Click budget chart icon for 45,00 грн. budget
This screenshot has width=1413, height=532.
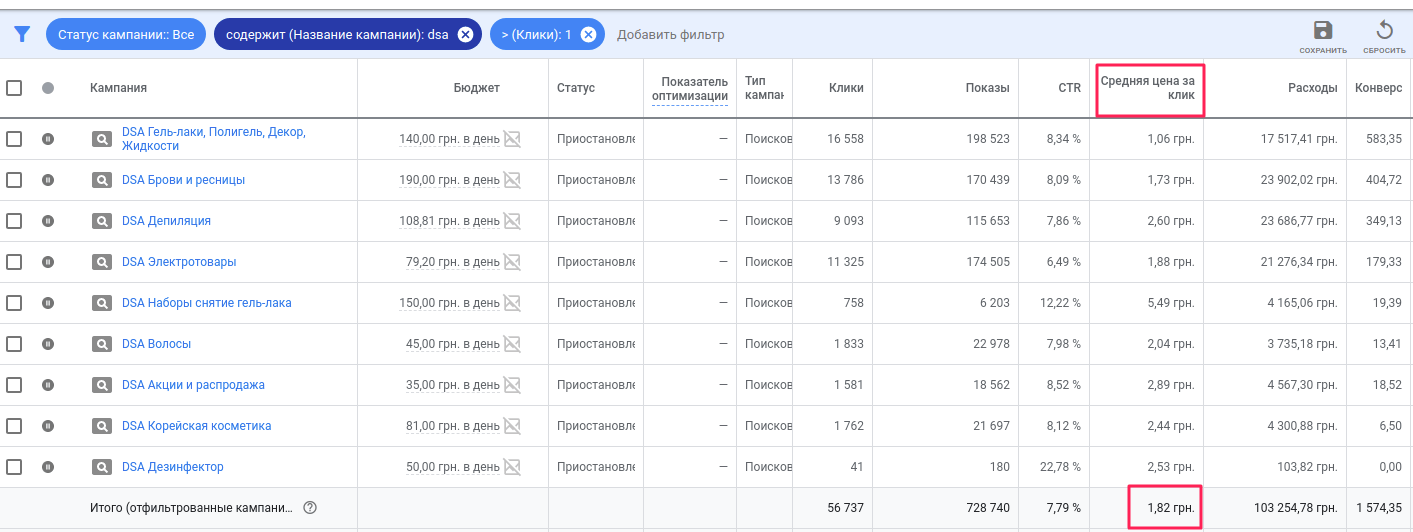512,344
